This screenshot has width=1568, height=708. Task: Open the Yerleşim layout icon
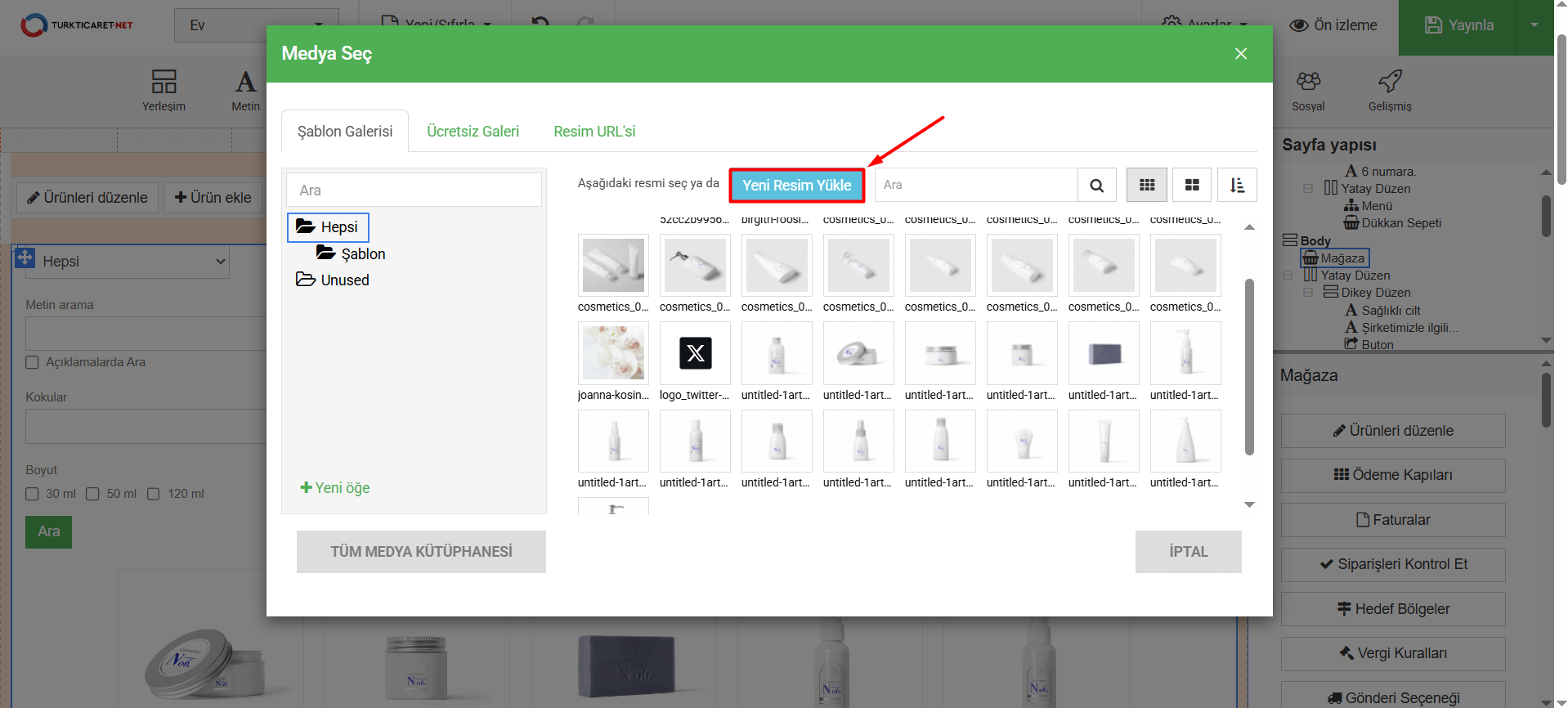pos(164,82)
